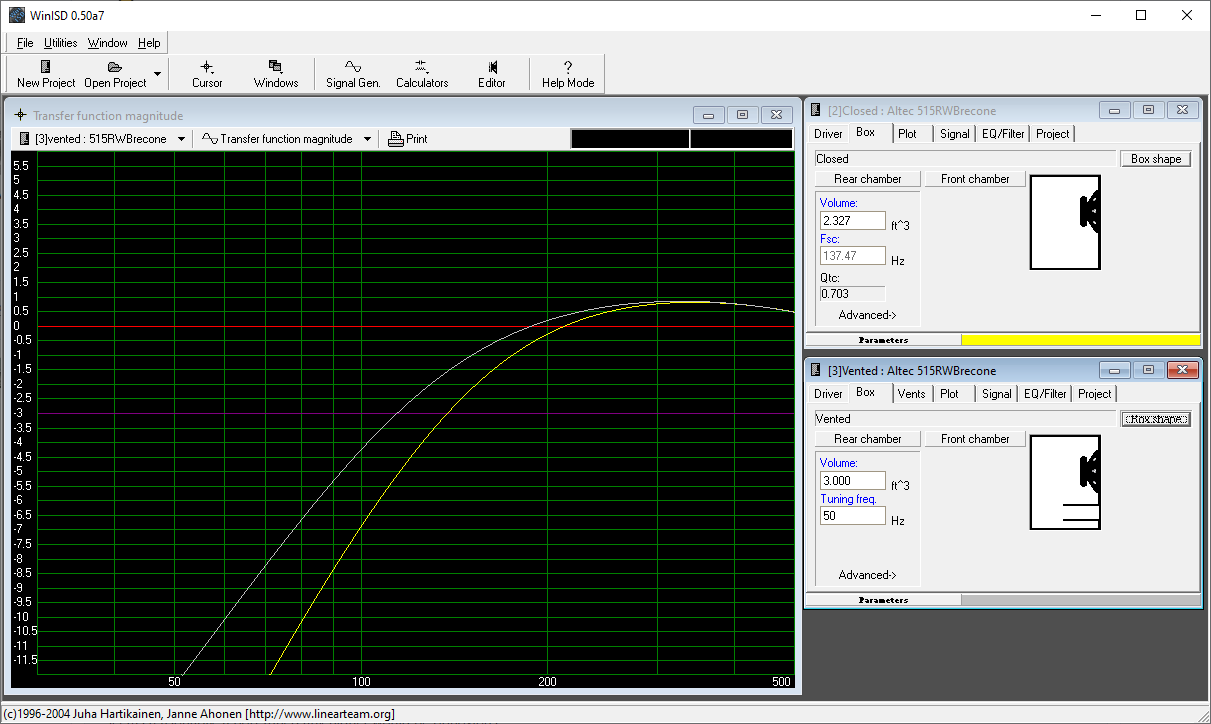Click Rear chamber button in Vented window
The width and height of the screenshot is (1211, 724).
coord(868,439)
